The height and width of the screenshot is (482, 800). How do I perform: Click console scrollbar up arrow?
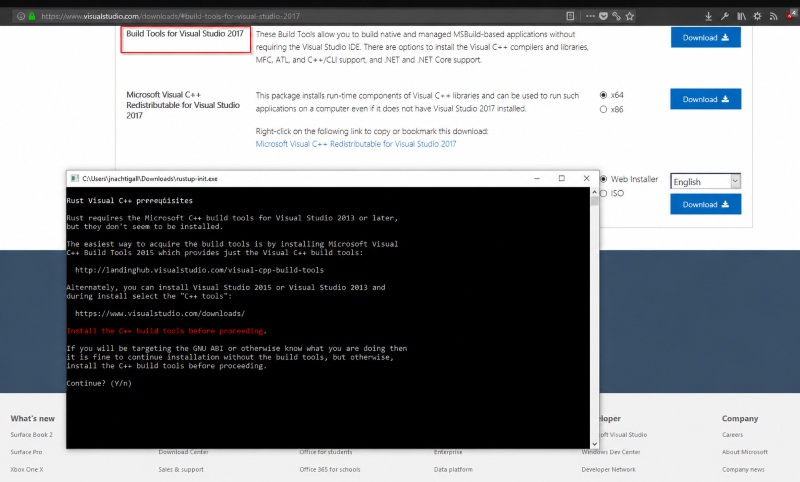pyautogui.click(x=594, y=192)
